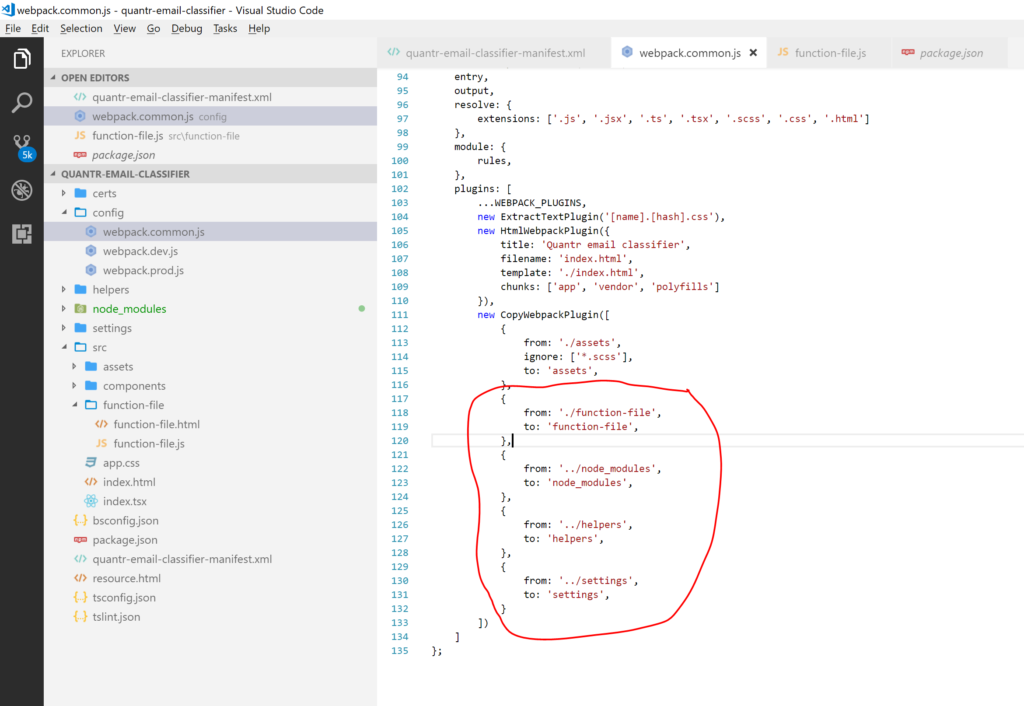
Task: Select function-file.js in Open Editors
Action: point(210,136)
